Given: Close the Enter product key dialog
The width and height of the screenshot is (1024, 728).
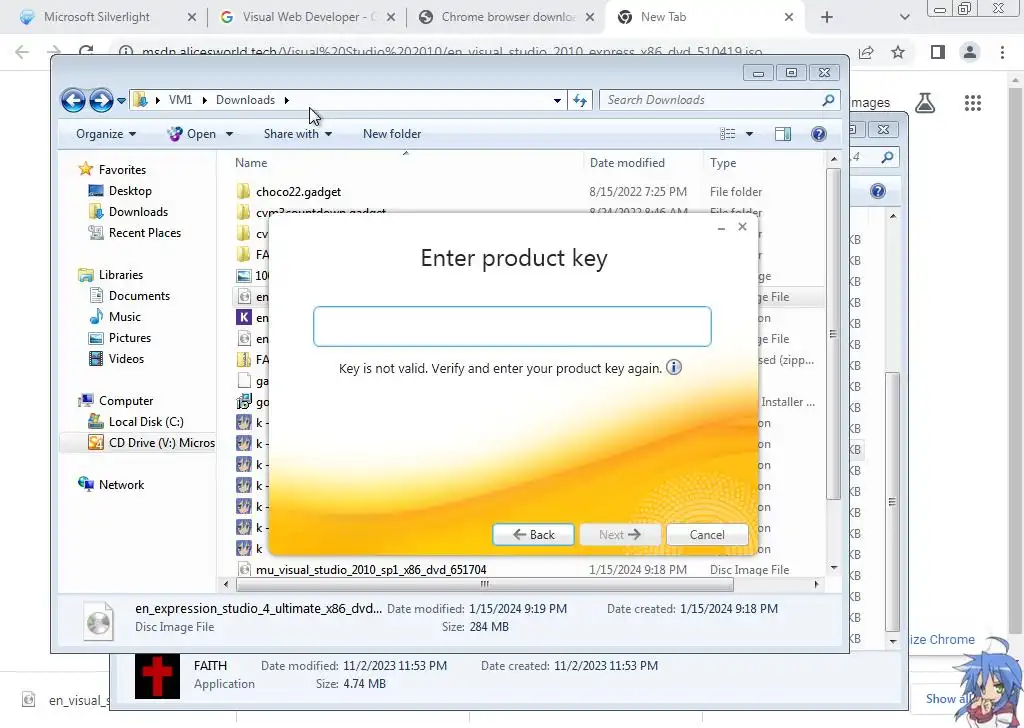Looking at the screenshot, I should pos(743,227).
